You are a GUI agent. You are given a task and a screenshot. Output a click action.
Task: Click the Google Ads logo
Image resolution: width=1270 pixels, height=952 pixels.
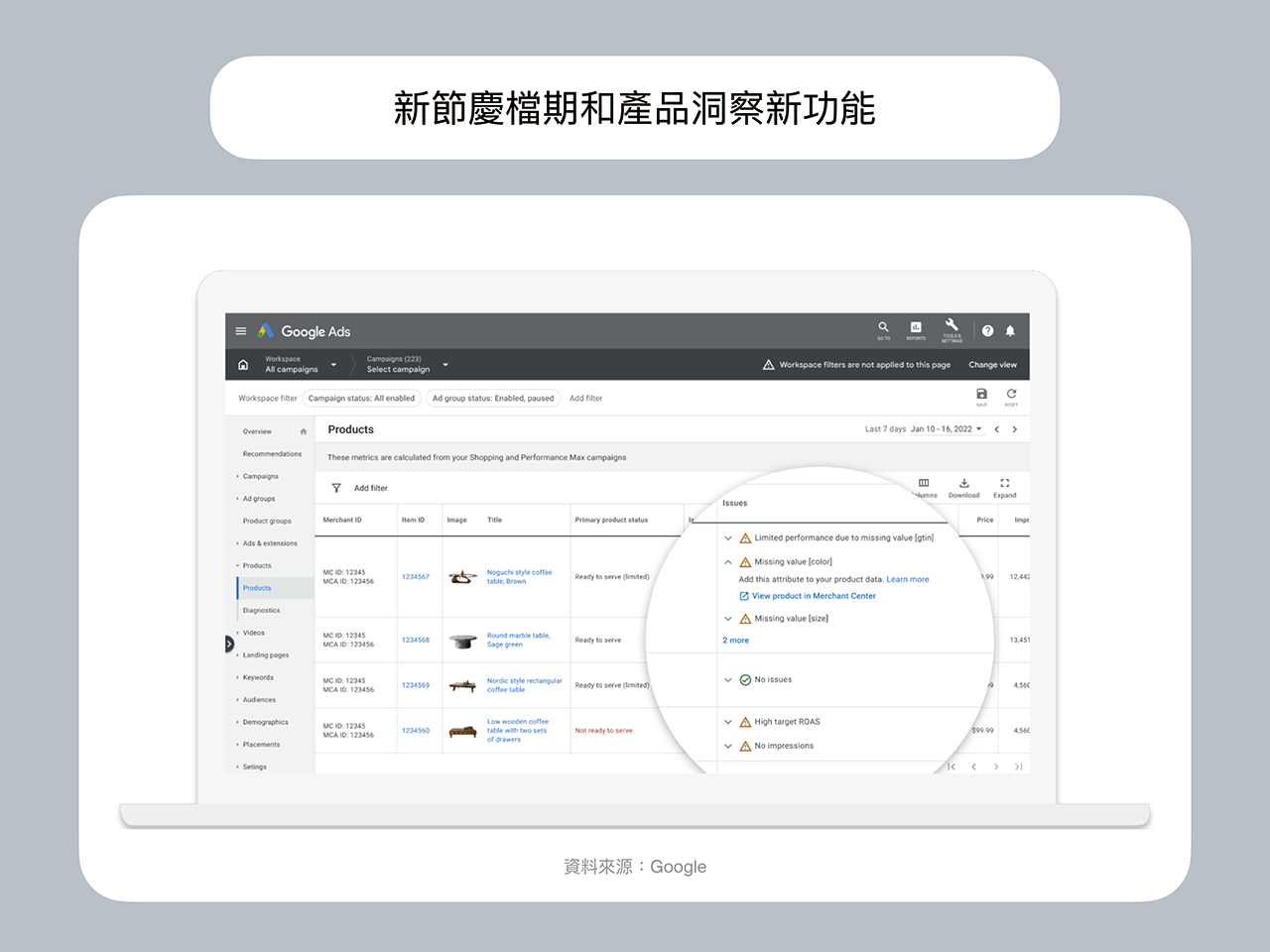pos(304,331)
